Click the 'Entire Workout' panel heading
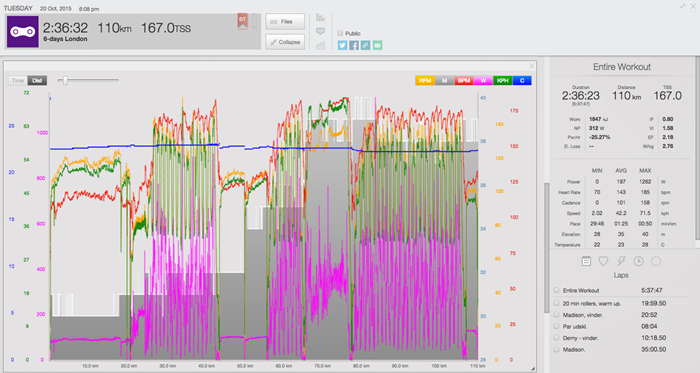Image resolution: width=700 pixels, height=373 pixels. tap(622, 67)
